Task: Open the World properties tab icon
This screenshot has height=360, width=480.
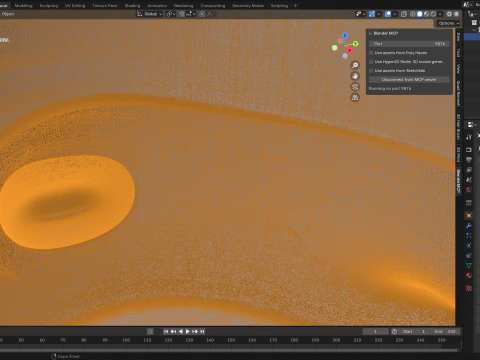Action: 469,190
